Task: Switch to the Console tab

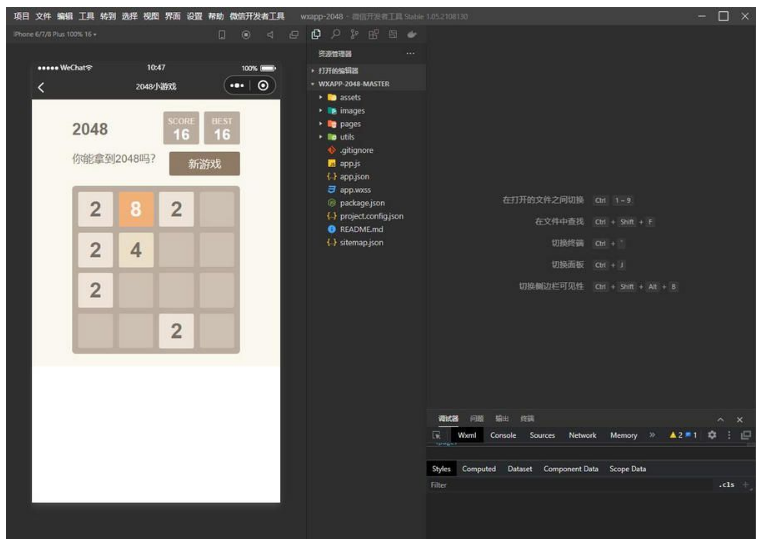Action: tap(503, 435)
